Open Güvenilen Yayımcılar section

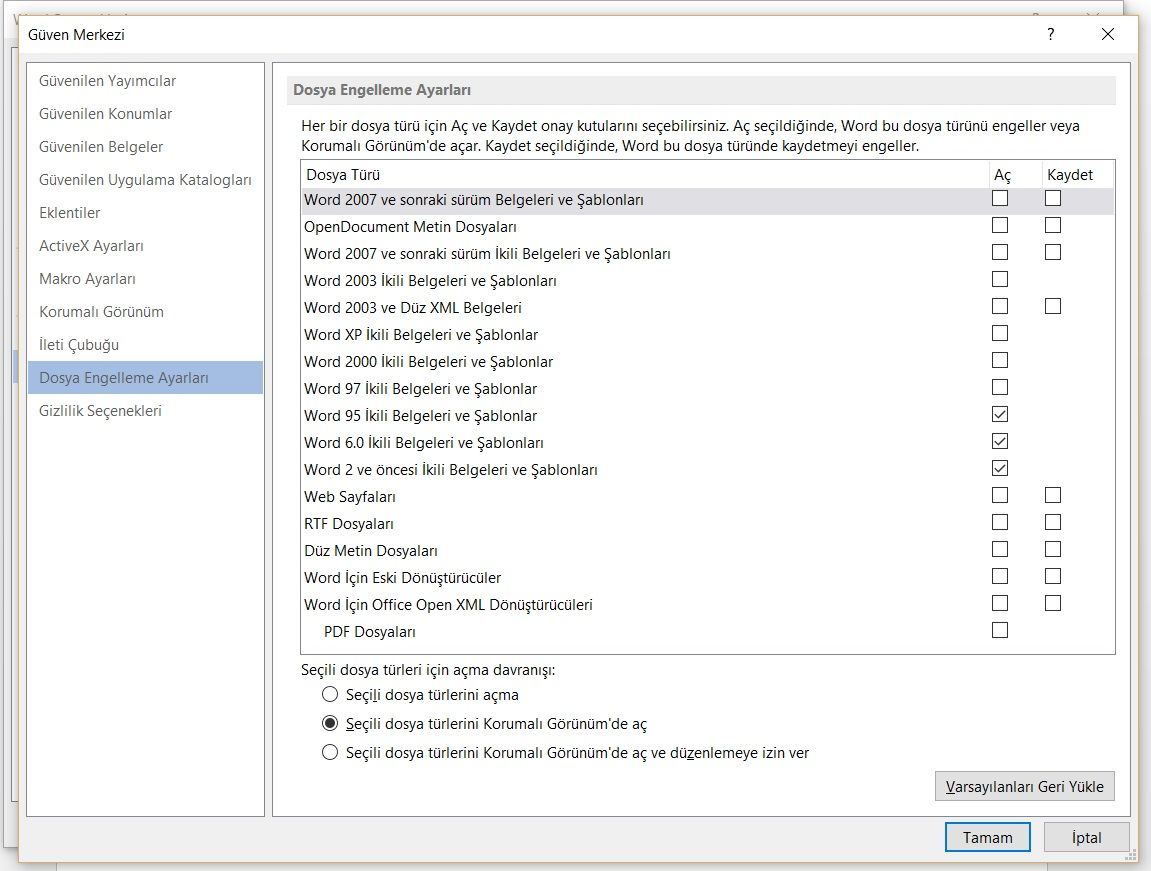(107, 81)
